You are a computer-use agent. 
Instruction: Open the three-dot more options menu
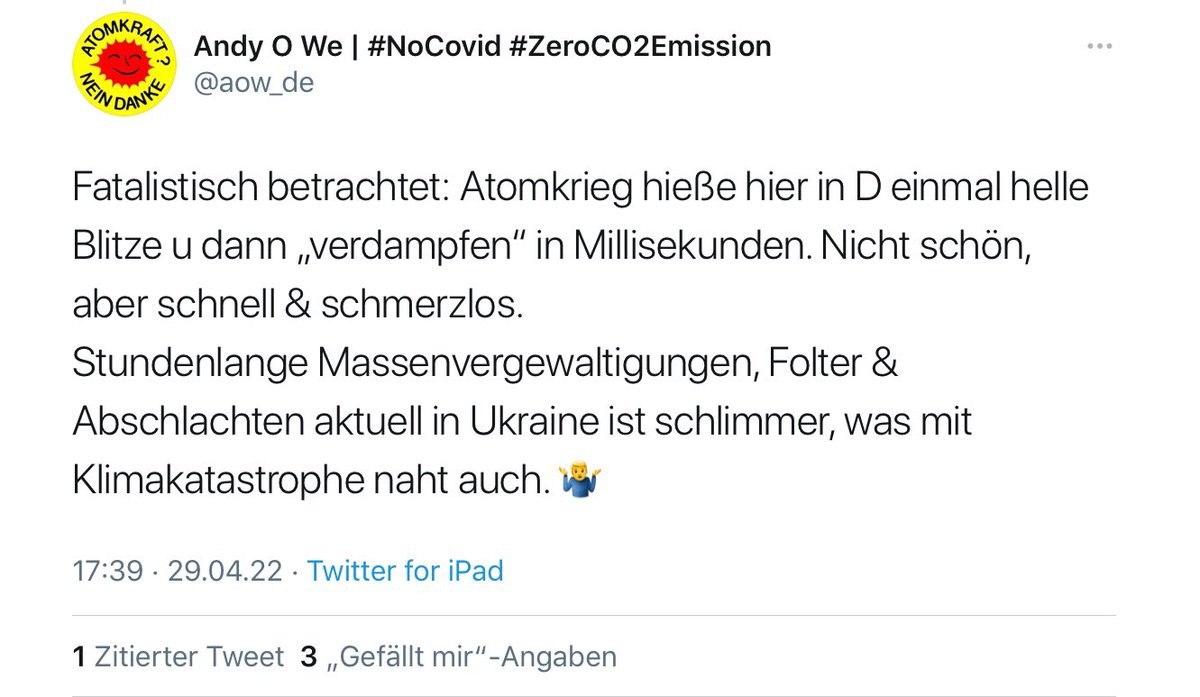(1099, 46)
